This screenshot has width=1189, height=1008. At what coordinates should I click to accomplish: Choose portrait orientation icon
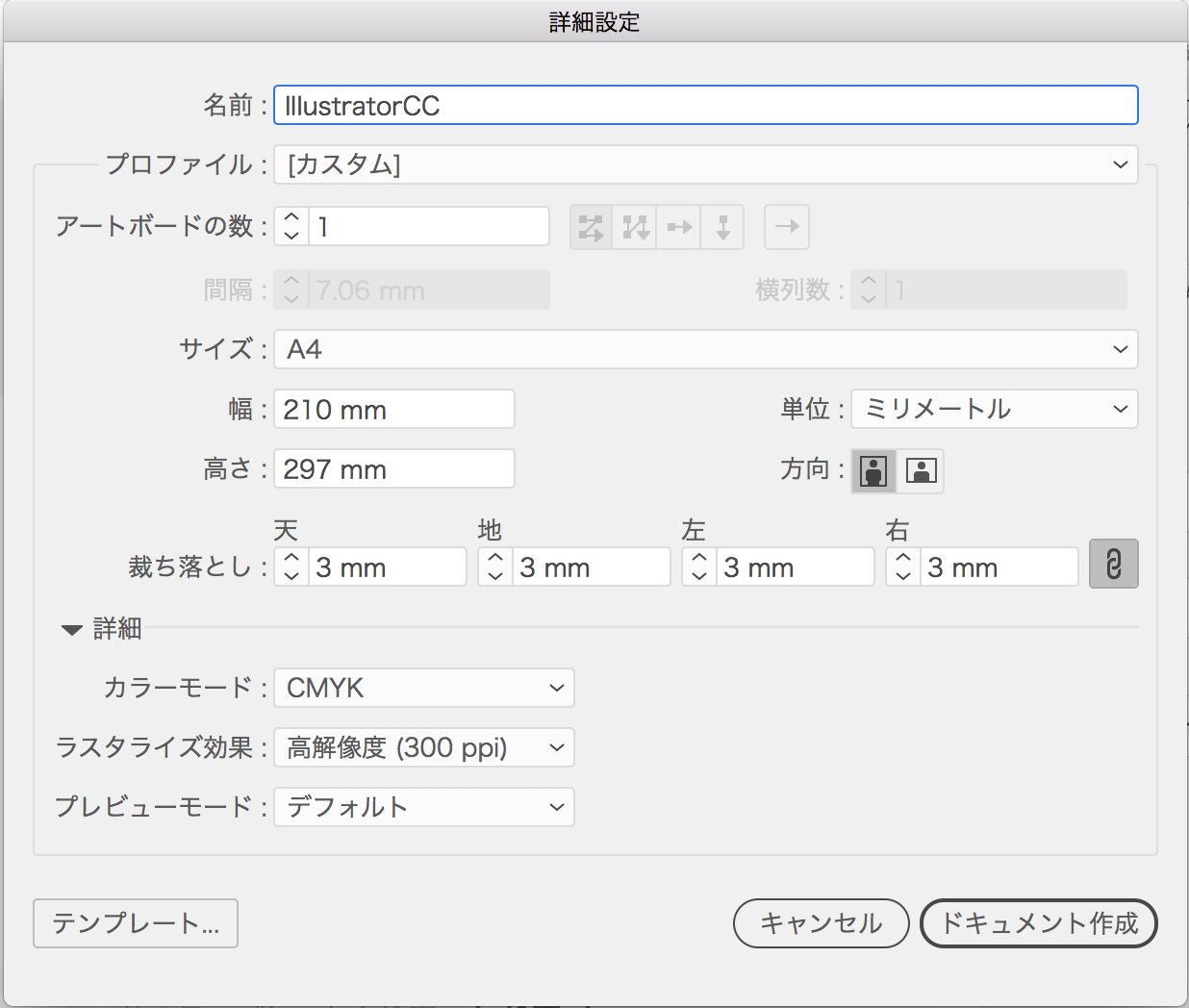873,470
